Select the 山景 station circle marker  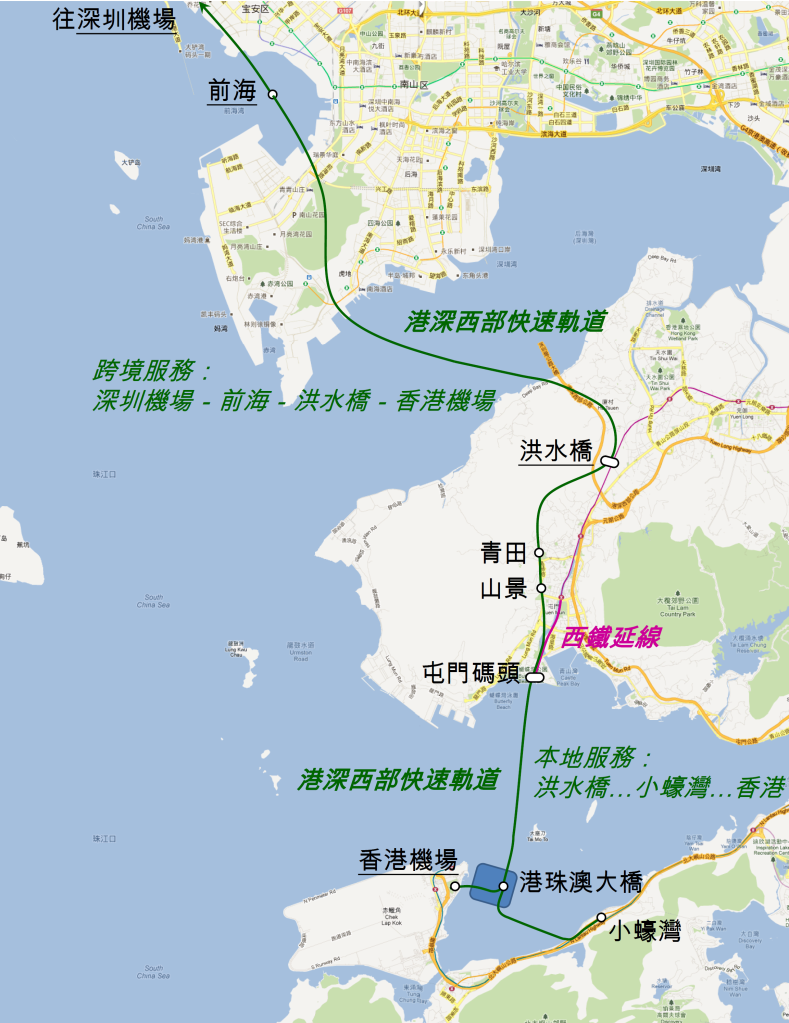541,588
